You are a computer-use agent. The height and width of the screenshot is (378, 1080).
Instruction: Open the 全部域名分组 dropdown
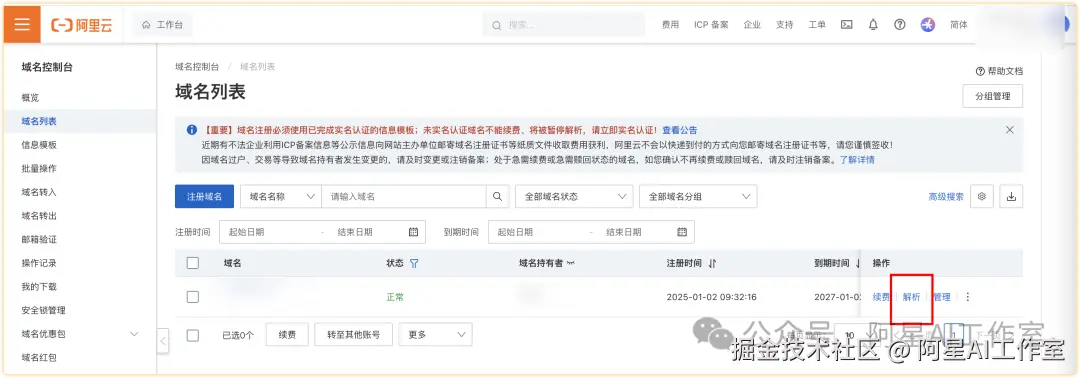click(698, 196)
